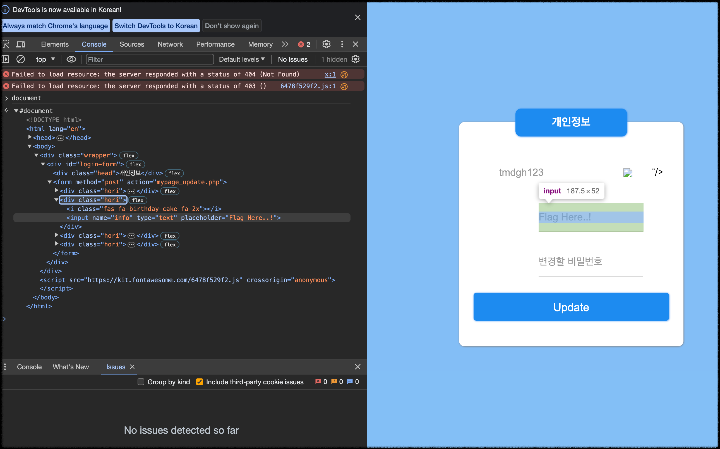This screenshot has width=720, height=449.
Task: Click red error icon of the 404 message
Action: (x=6, y=74)
